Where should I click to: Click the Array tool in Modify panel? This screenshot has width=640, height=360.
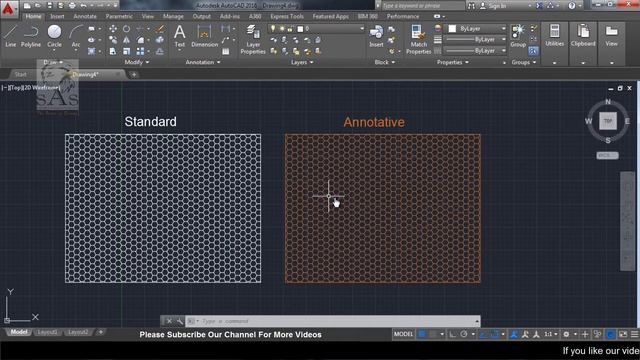click(x=140, y=51)
